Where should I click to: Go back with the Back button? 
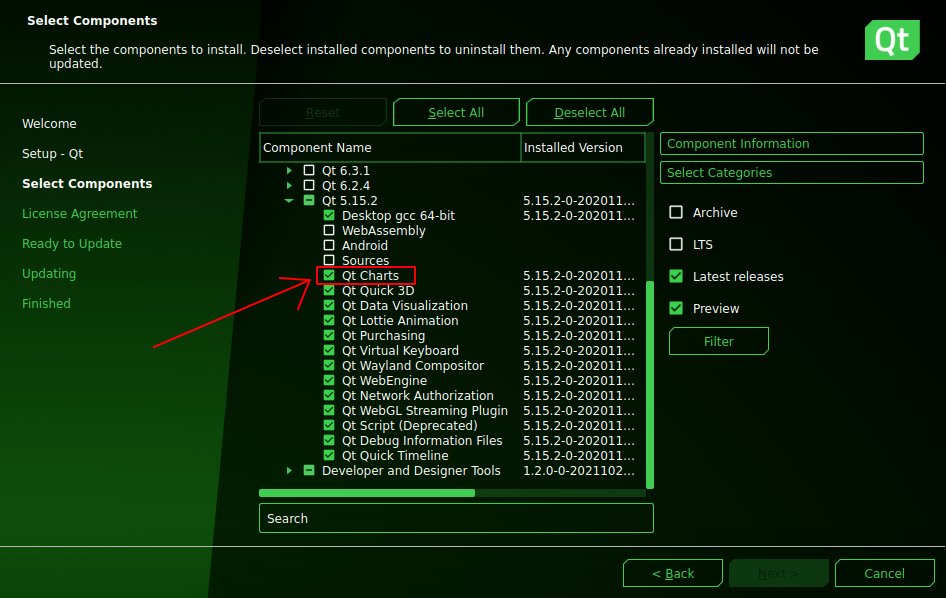pyautogui.click(x=673, y=573)
